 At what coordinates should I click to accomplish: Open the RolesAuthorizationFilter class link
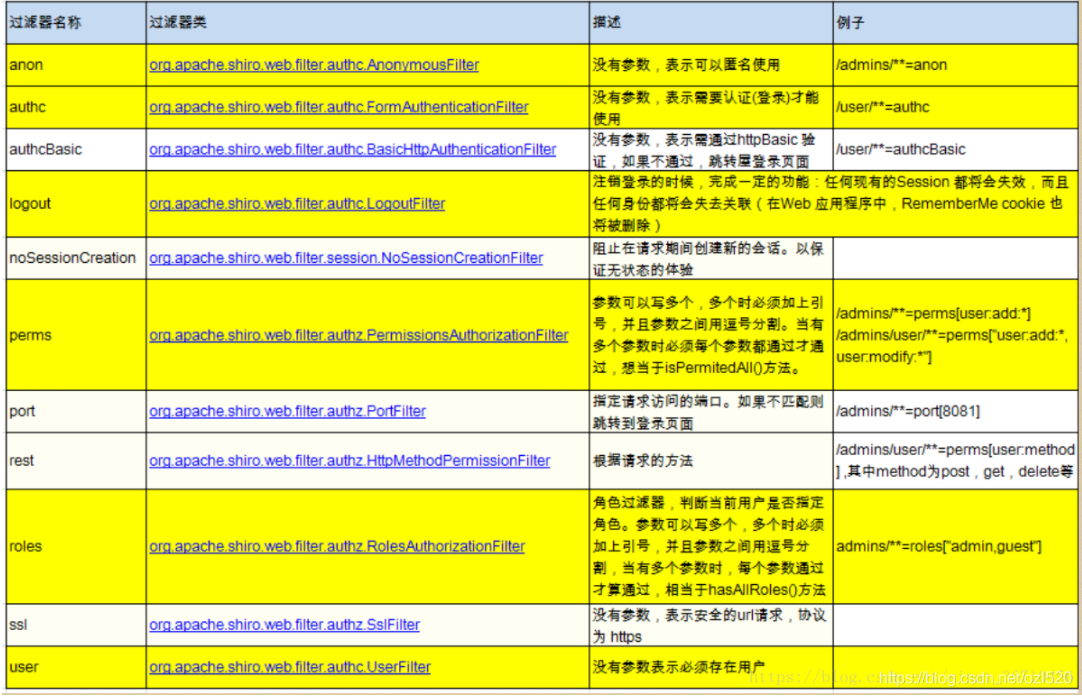tap(337, 546)
